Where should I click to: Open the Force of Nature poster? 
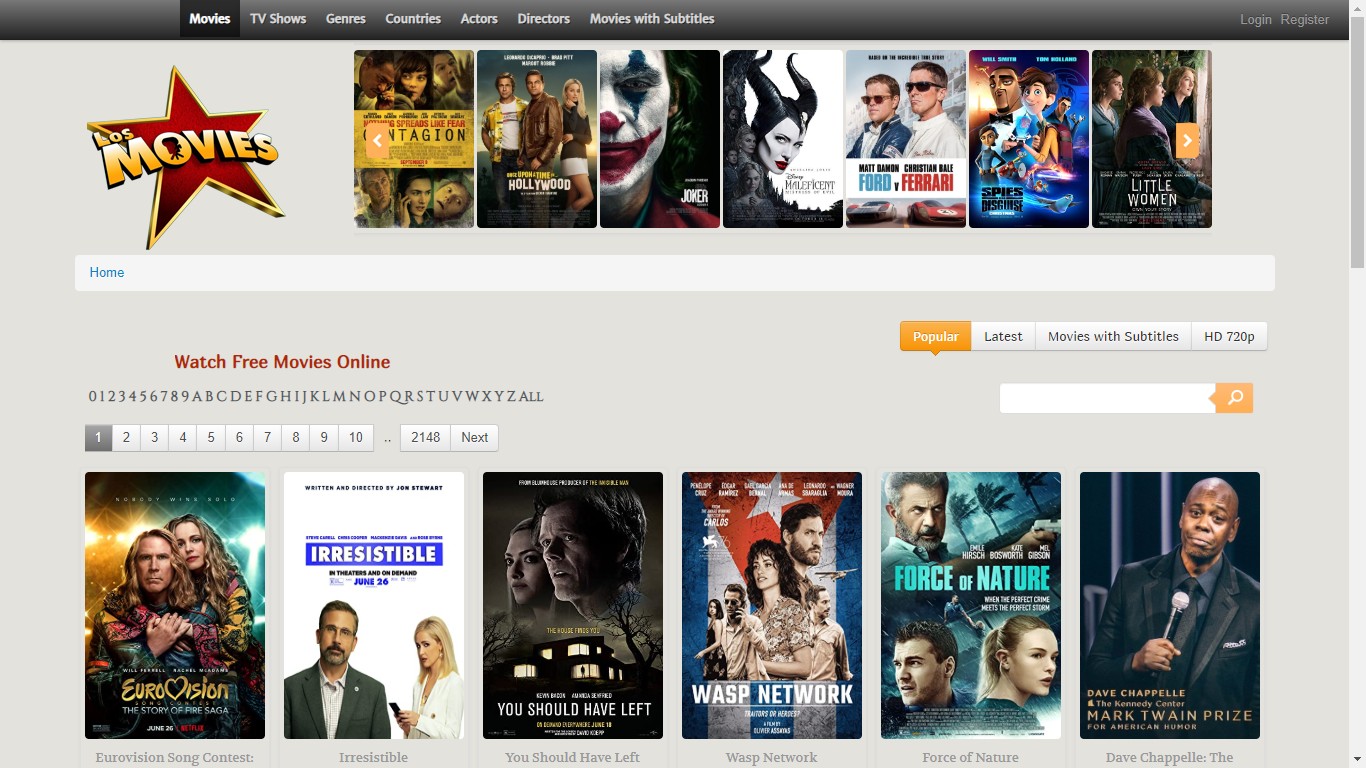coord(971,606)
